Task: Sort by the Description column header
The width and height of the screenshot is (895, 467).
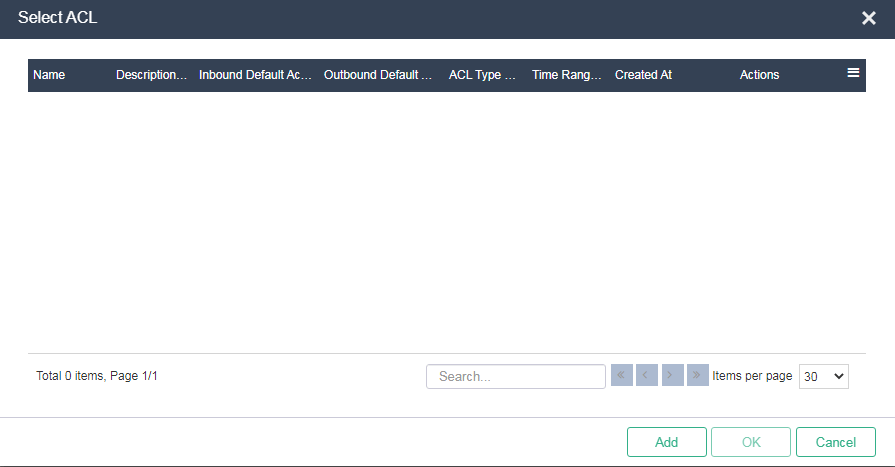Action: 151,75
